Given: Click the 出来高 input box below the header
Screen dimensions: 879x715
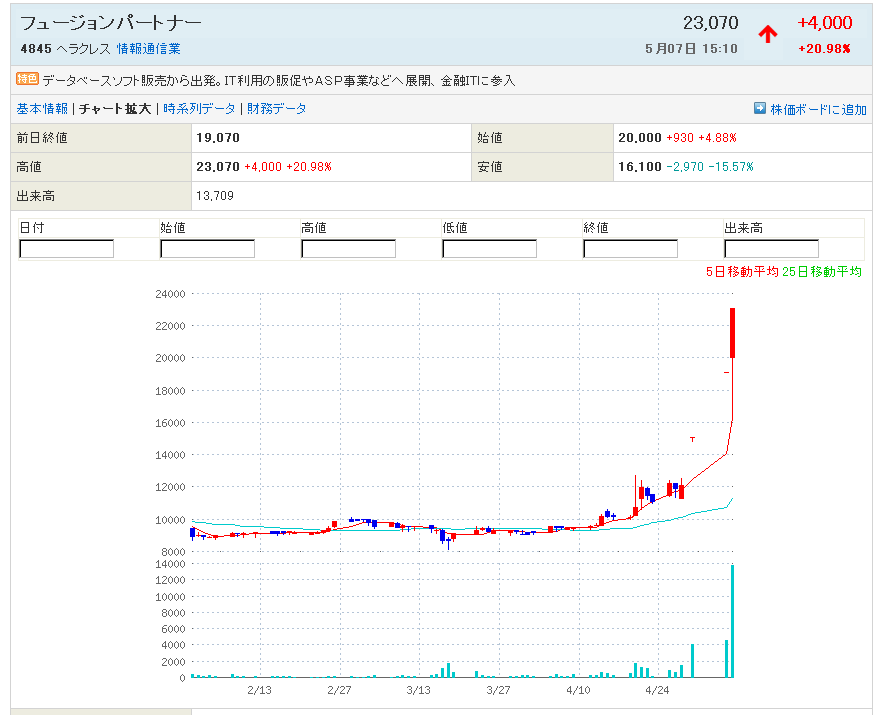Looking at the screenshot, I should click(x=771, y=249).
